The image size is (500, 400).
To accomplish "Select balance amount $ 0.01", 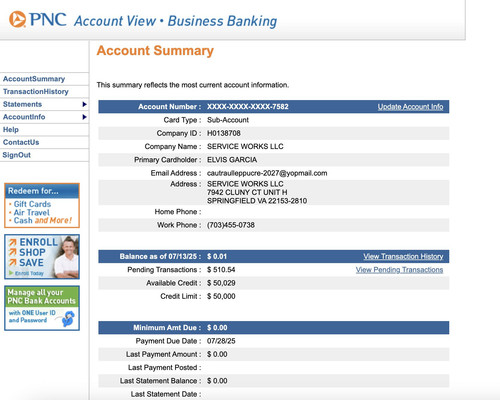I will [217, 256].
